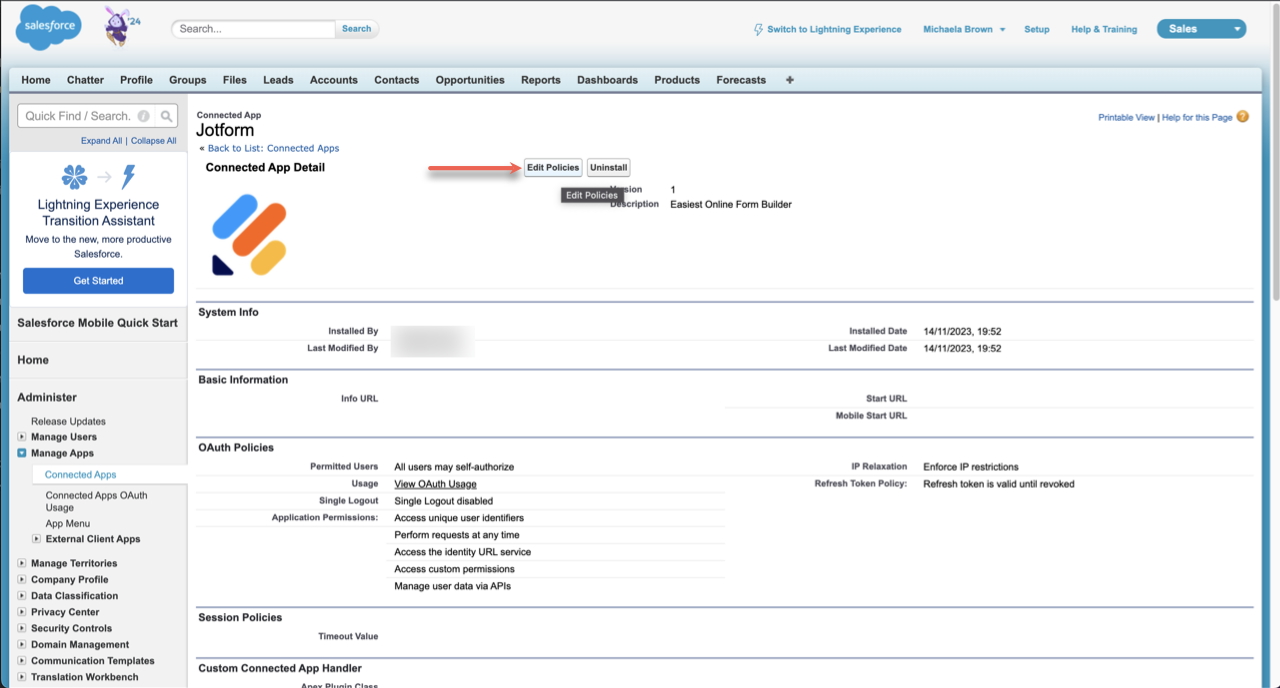Click 'Easiest Online Form Builder' description text

(x=731, y=204)
